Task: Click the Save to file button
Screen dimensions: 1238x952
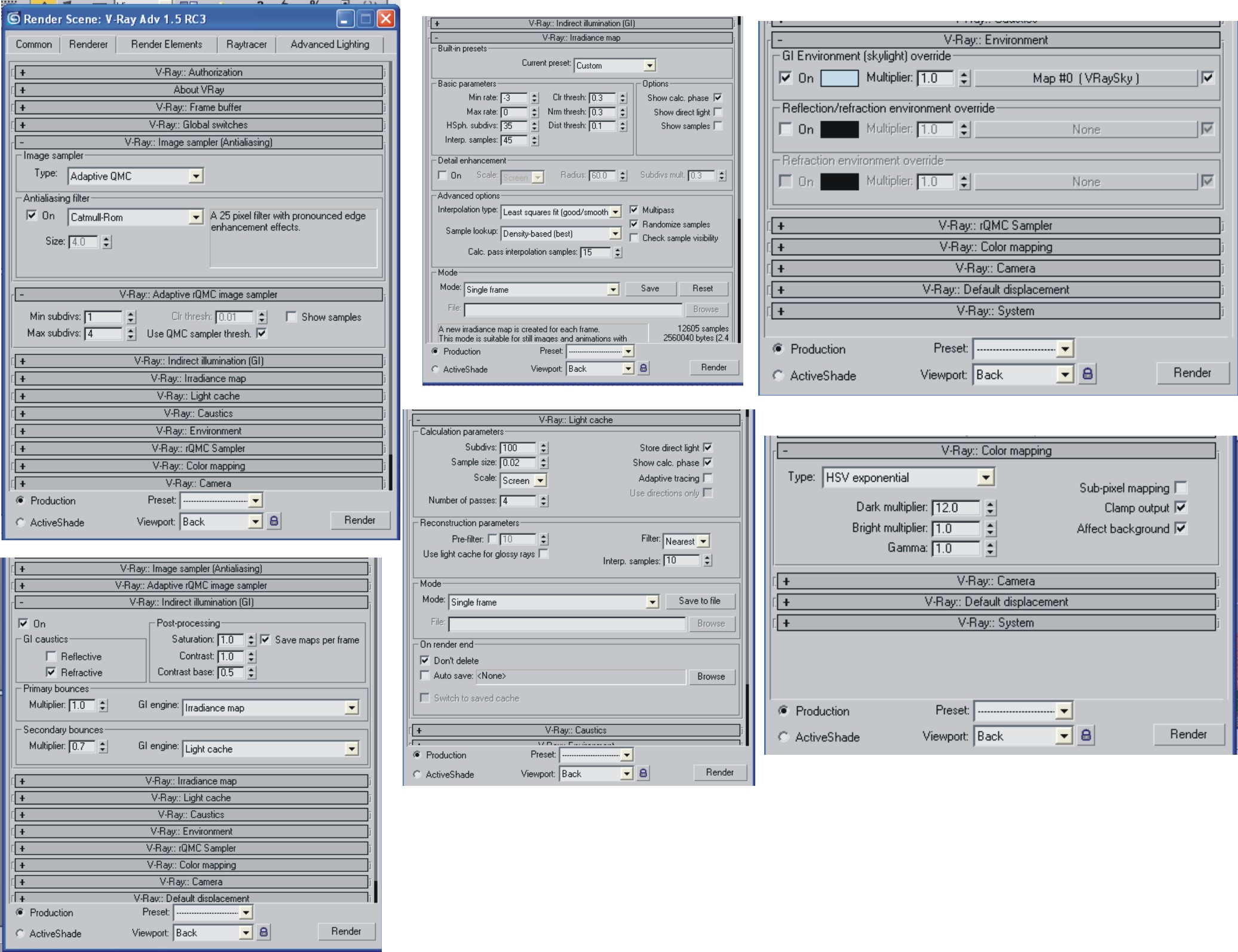Action: pyautogui.click(x=699, y=601)
